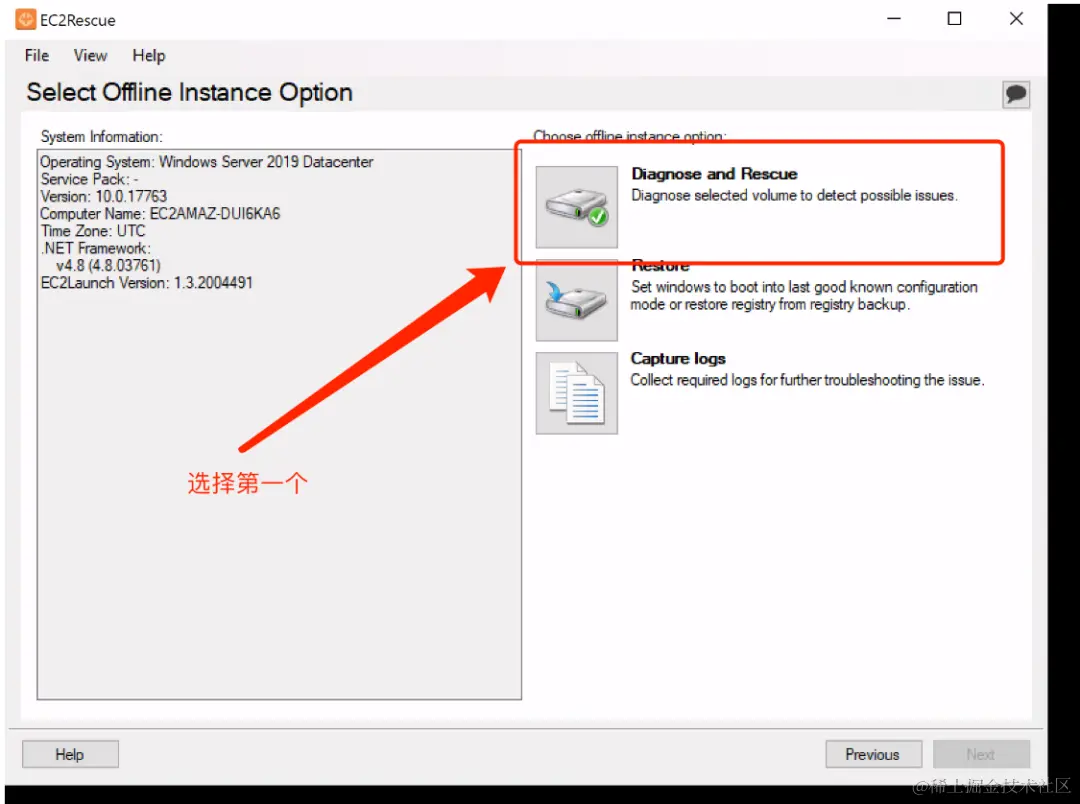Pick the Capture logs documents icon
This screenshot has width=1080, height=804.
pyautogui.click(x=577, y=393)
